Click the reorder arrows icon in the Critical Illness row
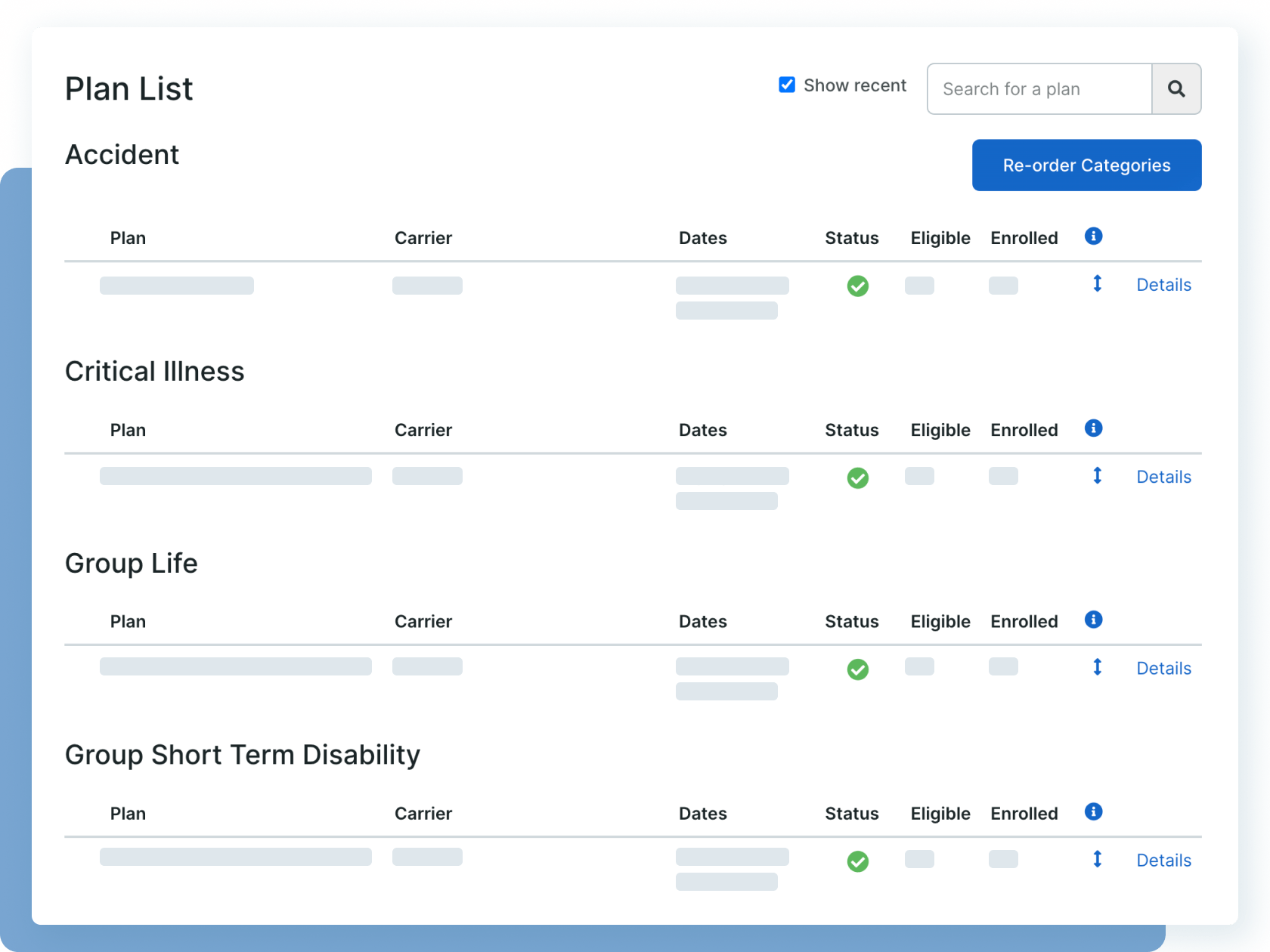Screen dimensions: 1270x952 point(1098,476)
